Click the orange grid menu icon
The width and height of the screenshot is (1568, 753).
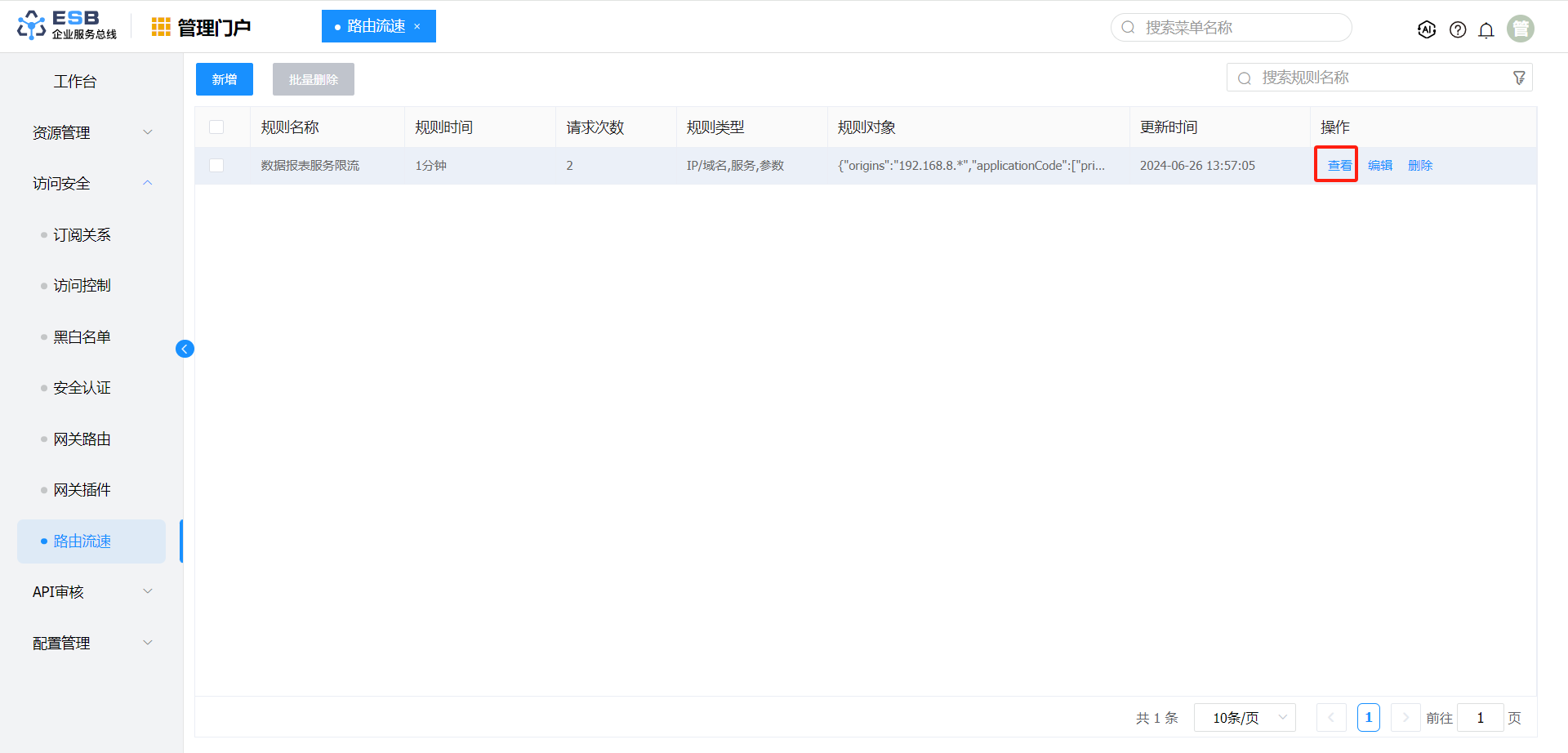(x=161, y=27)
